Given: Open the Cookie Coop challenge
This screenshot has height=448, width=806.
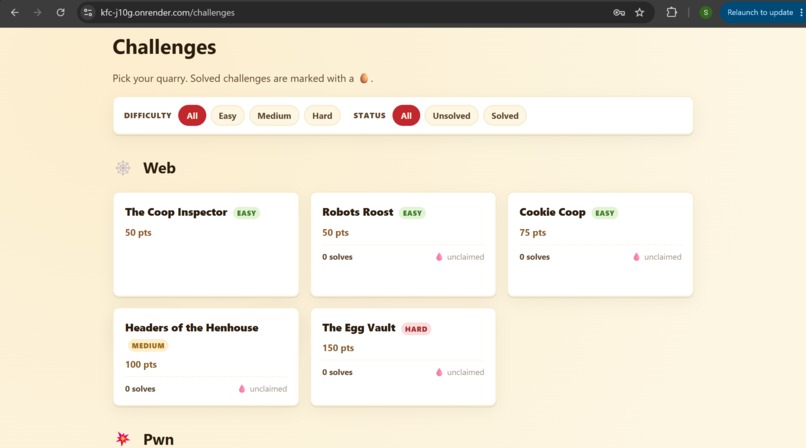Looking at the screenshot, I should coord(600,245).
